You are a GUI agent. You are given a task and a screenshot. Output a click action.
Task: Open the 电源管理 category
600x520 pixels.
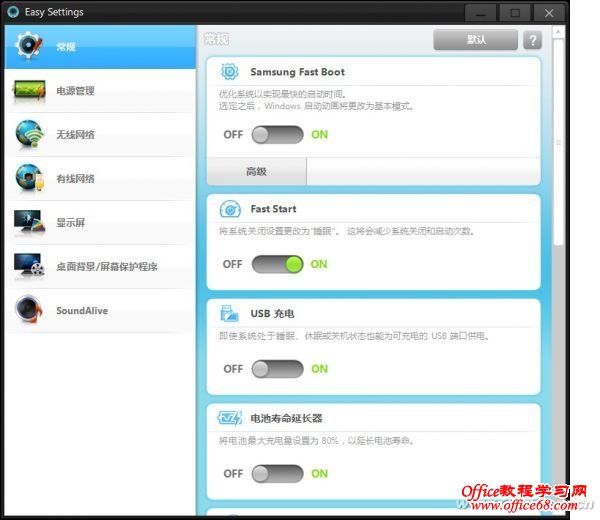(x=100, y=91)
